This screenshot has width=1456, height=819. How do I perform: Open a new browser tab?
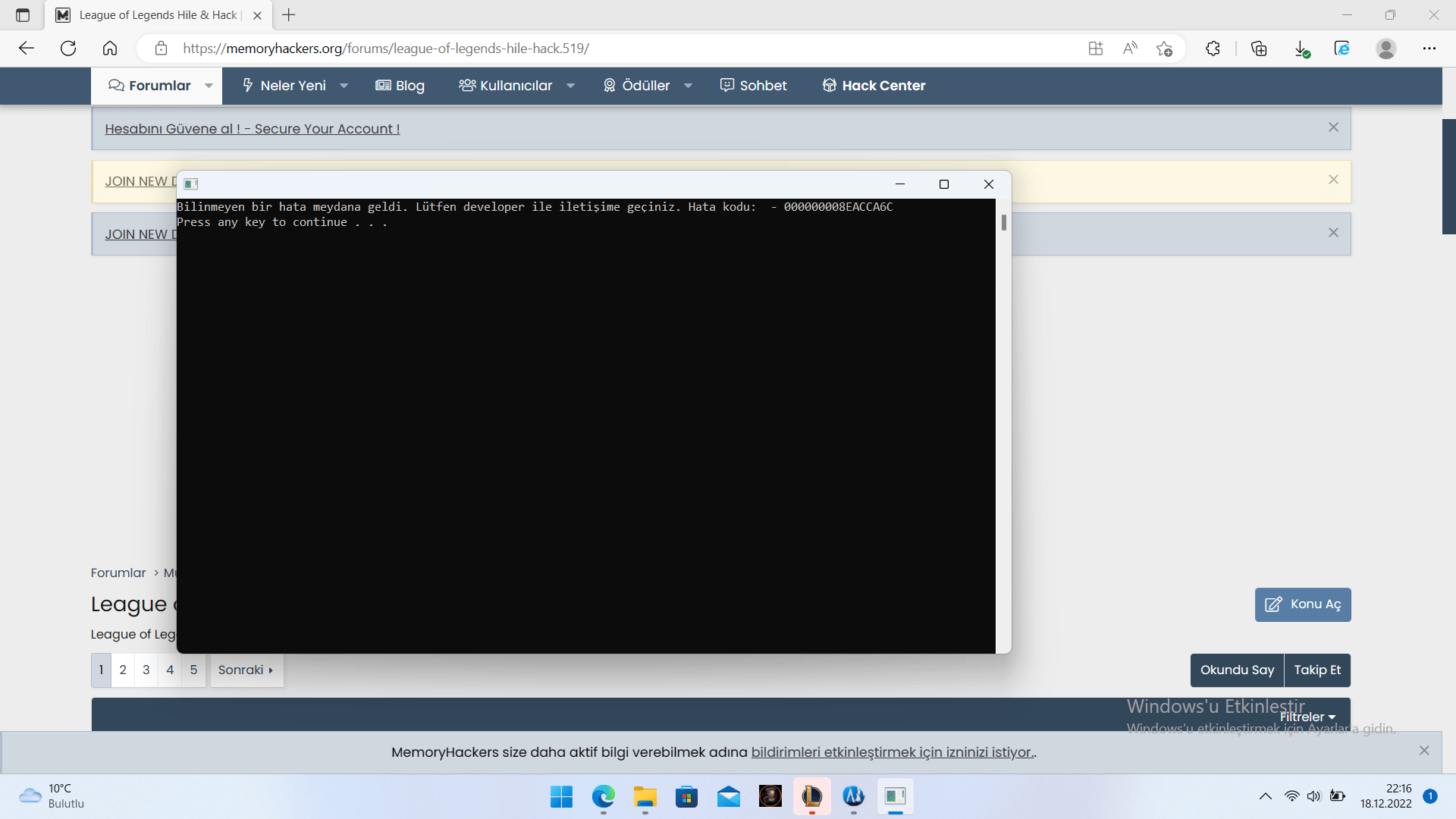pyautogui.click(x=289, y=15)
